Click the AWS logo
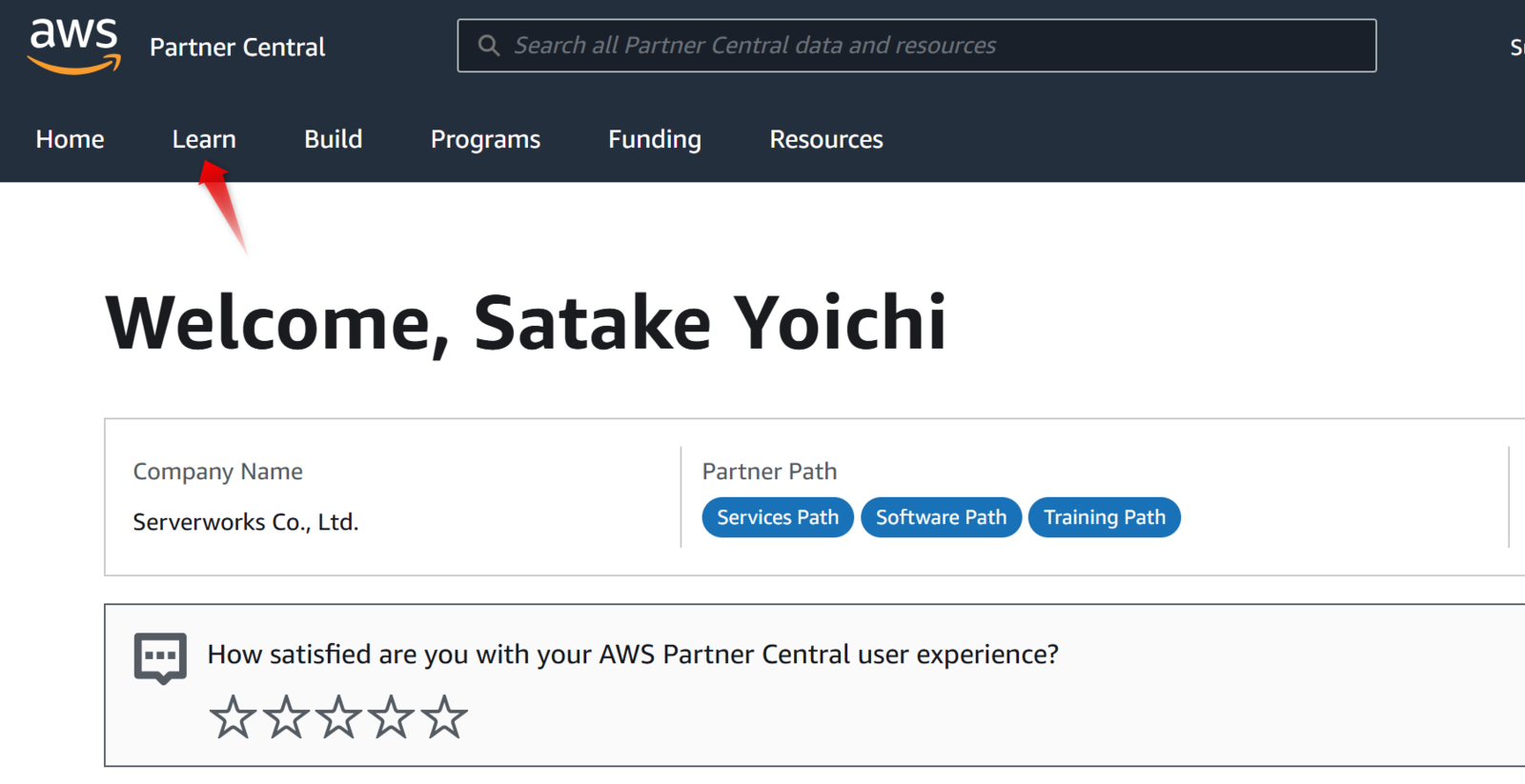 74,47
